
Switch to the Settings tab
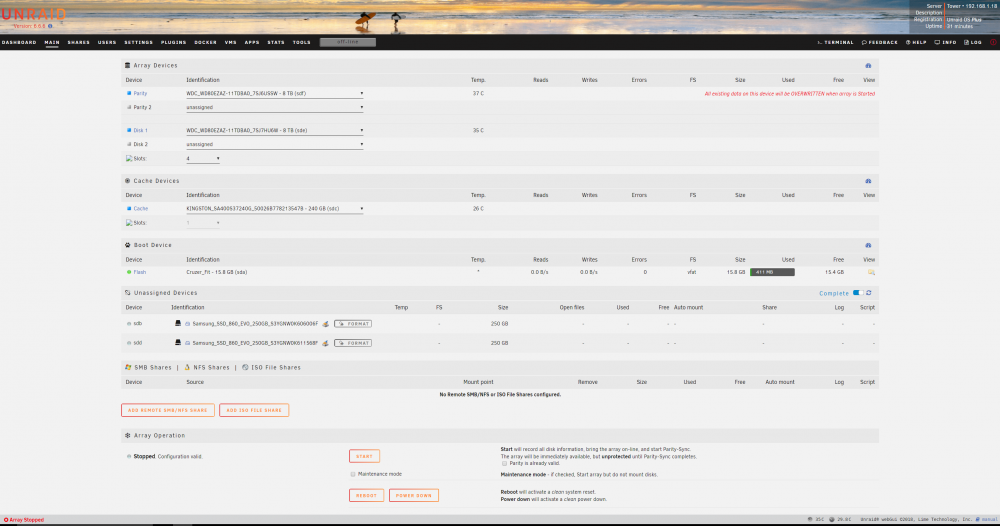click(138, 43)
